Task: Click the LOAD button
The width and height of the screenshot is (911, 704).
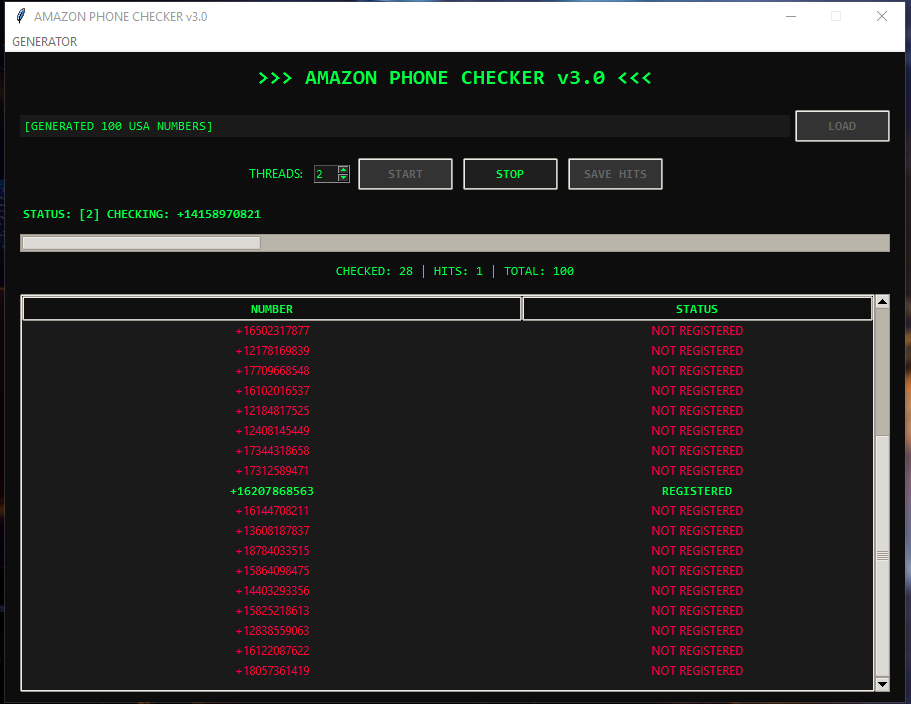Action: pyautogui.click(x=842, y=126)
